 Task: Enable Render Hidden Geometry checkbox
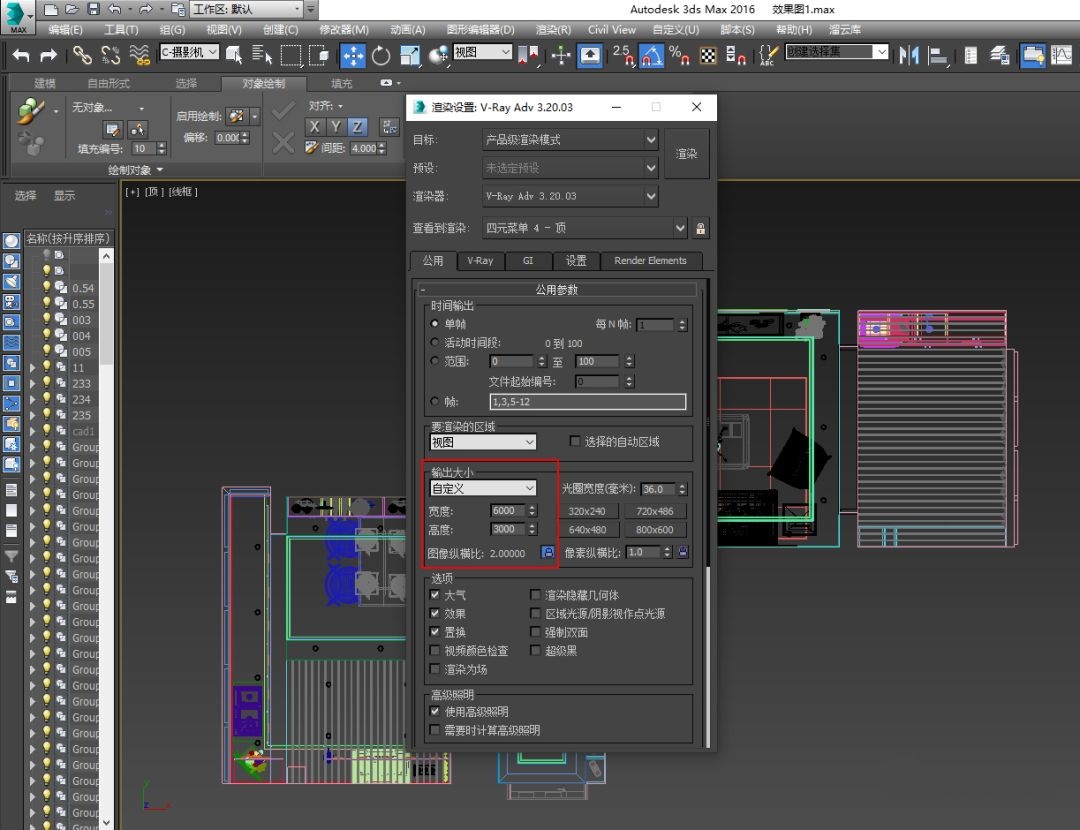point(535,594)
